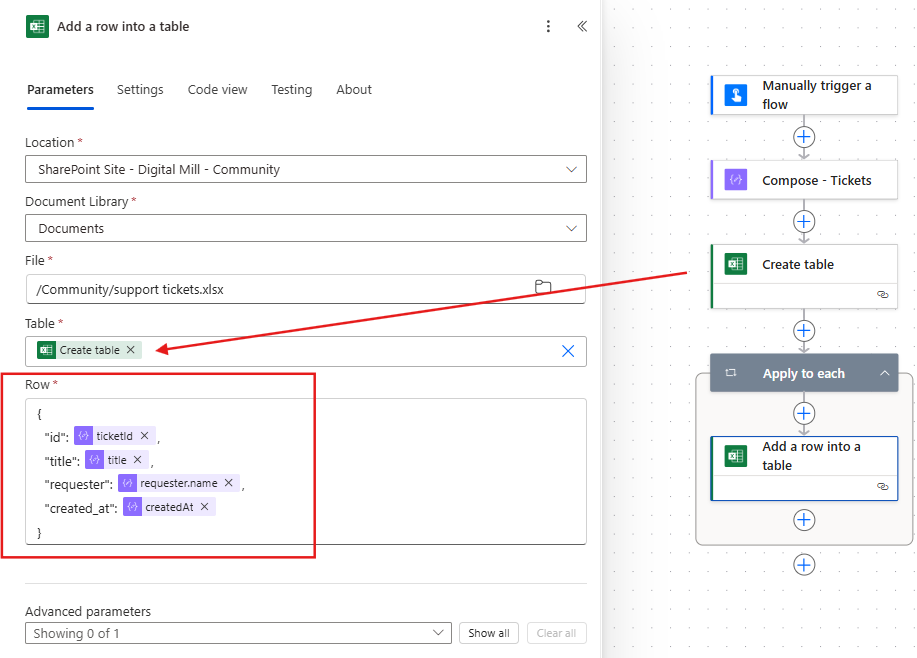This screenshot has height=658, width=917.
Task: Collapse the action panel with double chevron
Action: coord(582,26)
